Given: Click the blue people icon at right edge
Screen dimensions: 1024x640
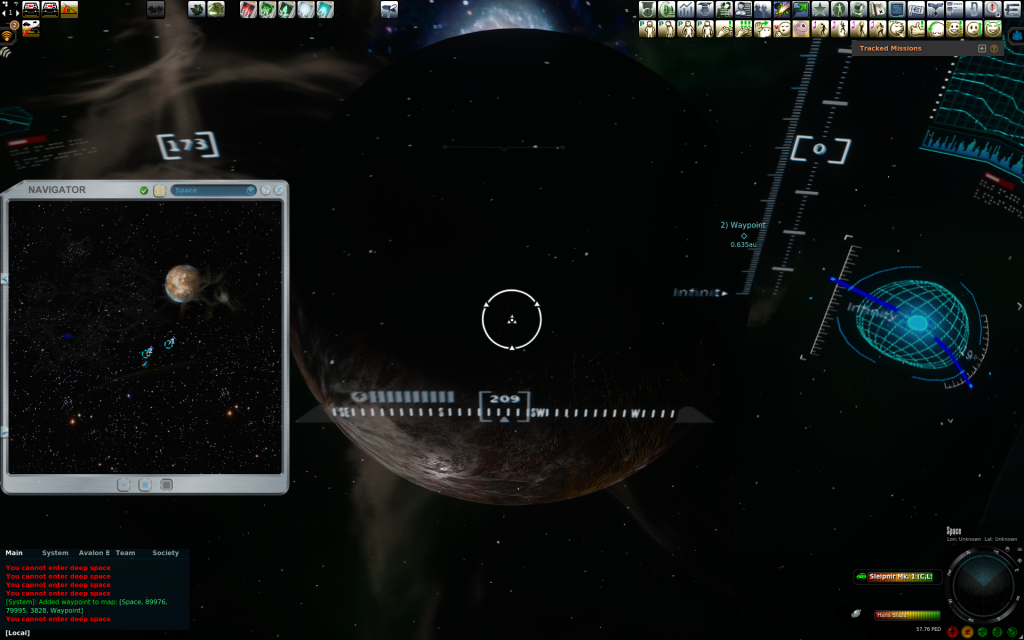Looking at the screenshot, I should [1017, 36].
